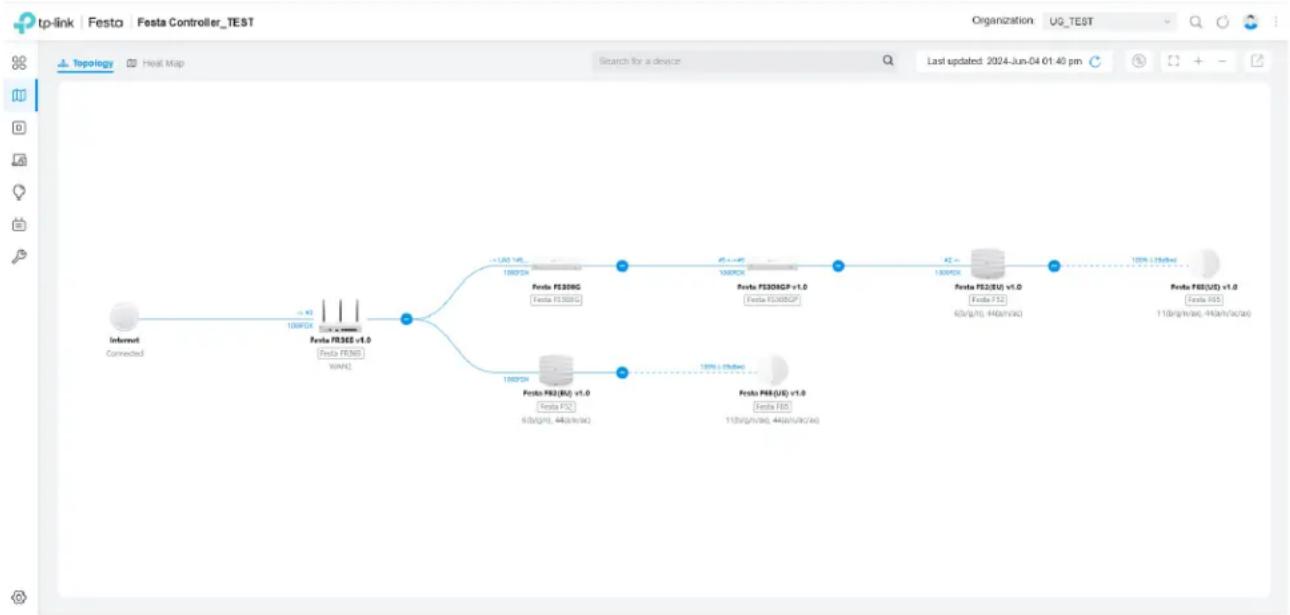Open the Organization UG_TEST dropdown
Image resolution: width=1290 pixels, height=615 pixels.
pyautogui.click(x=1110, y=22)
